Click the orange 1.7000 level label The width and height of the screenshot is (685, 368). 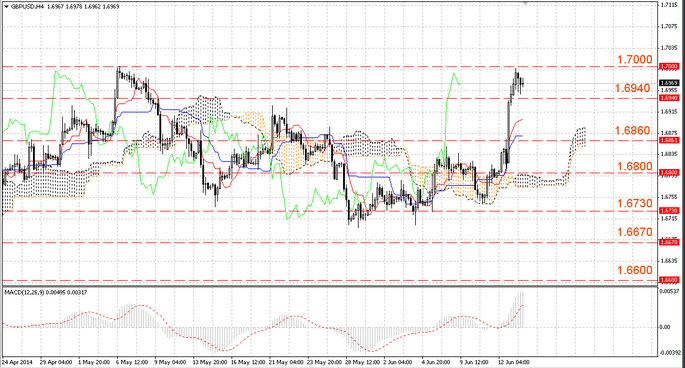coord(634,59)
